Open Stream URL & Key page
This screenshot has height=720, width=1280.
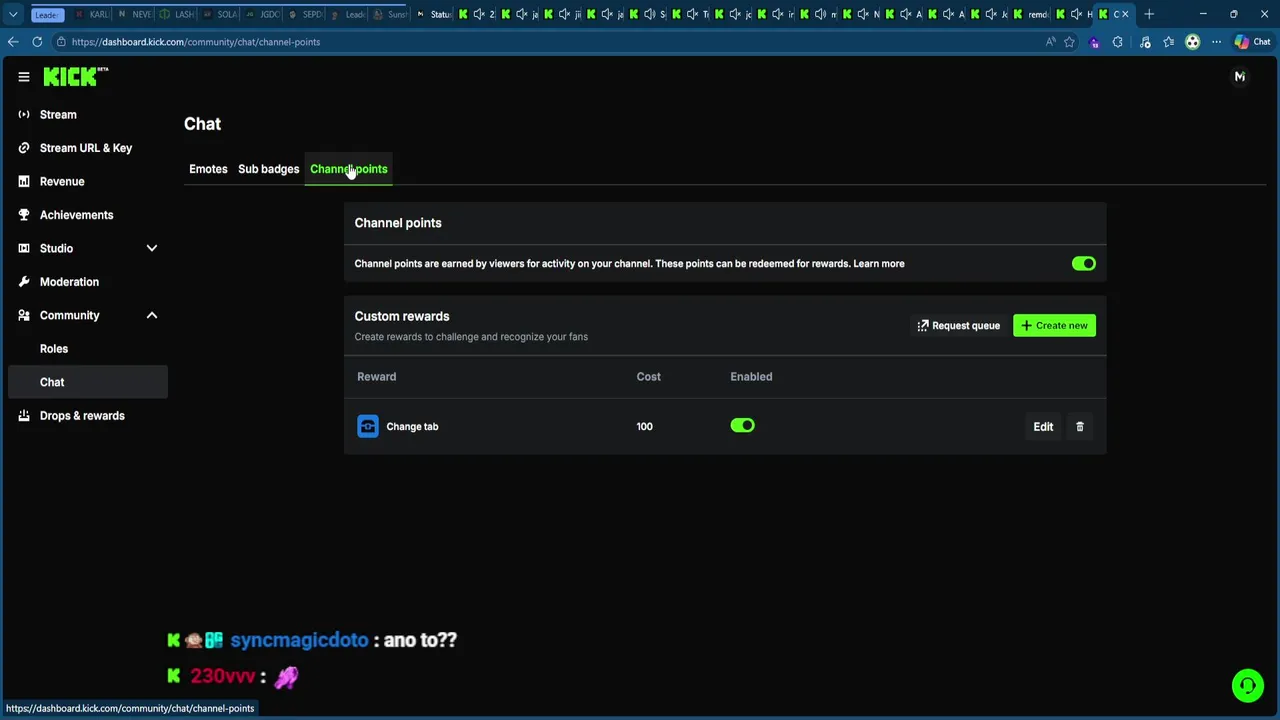coord(86,148)
